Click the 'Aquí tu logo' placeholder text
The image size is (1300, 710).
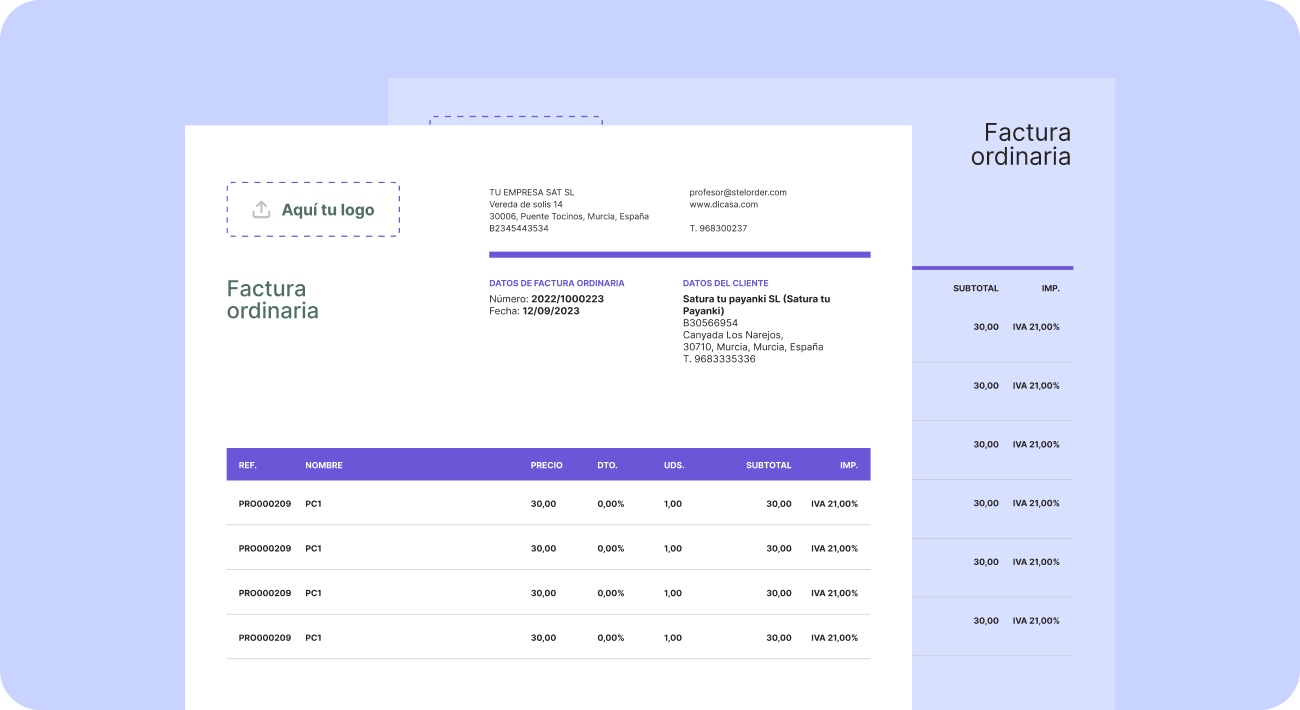pos(327,210)
